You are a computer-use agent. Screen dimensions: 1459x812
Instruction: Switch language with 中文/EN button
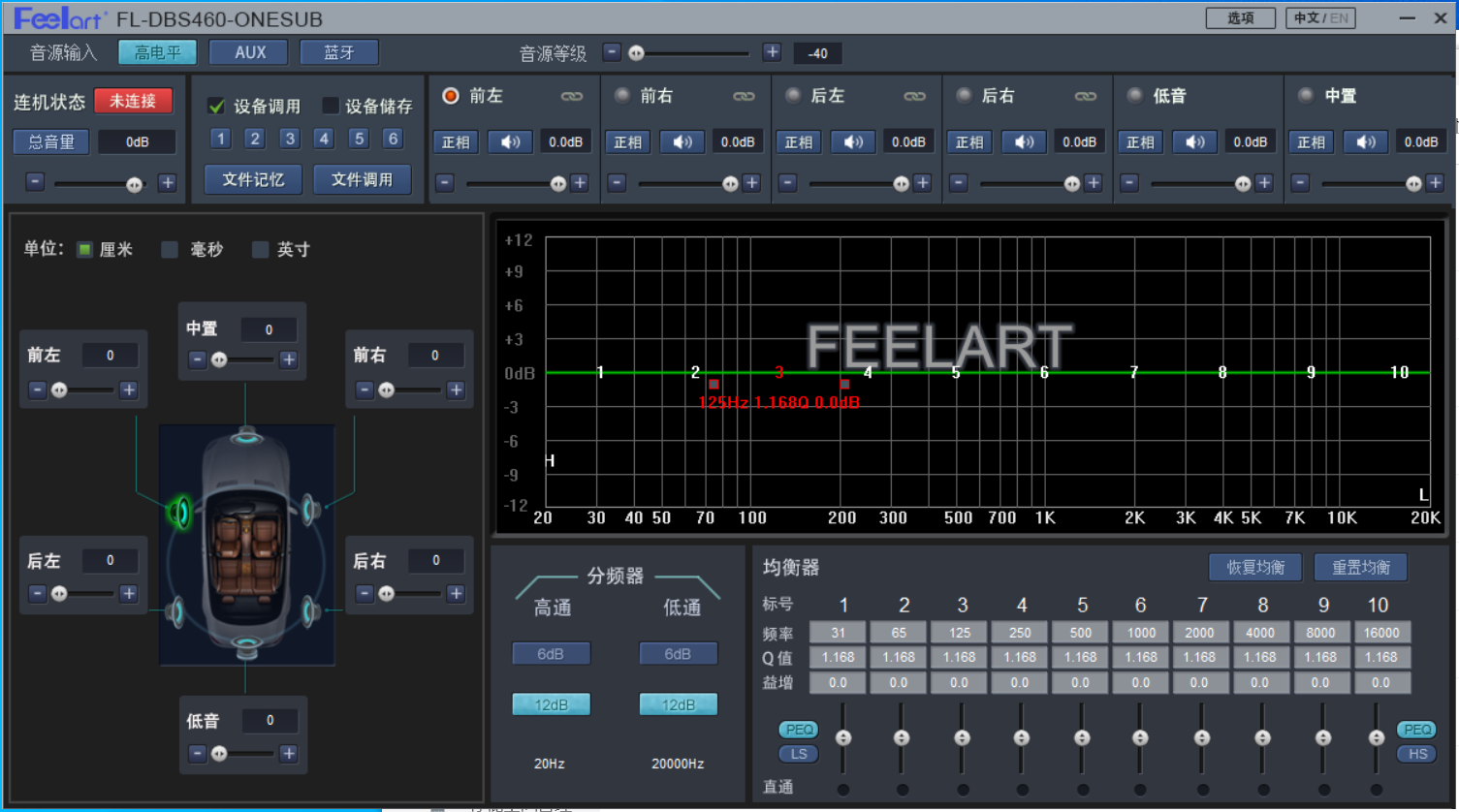[1320, 18]
